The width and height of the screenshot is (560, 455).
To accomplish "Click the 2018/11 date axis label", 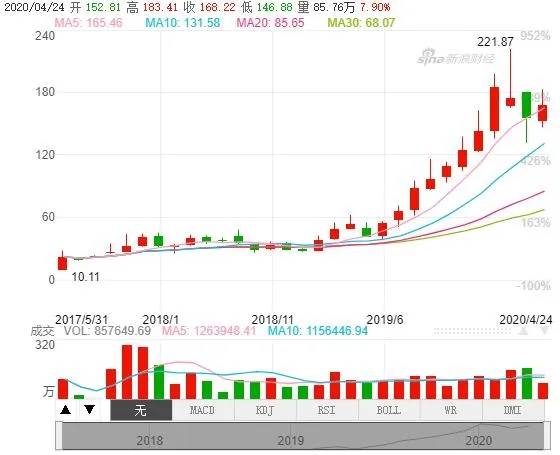I will [x=272, y=319].
